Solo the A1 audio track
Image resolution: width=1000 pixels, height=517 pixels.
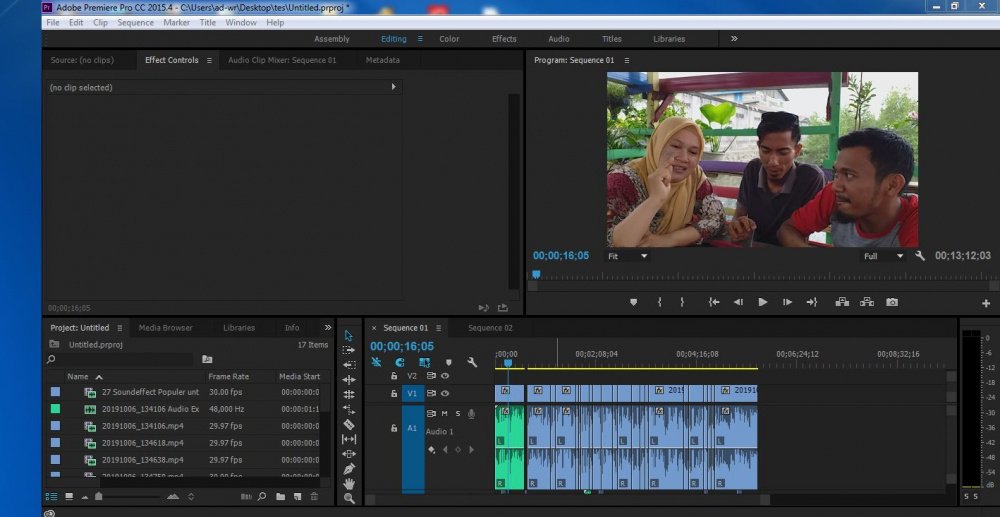[x=457, y=413]
